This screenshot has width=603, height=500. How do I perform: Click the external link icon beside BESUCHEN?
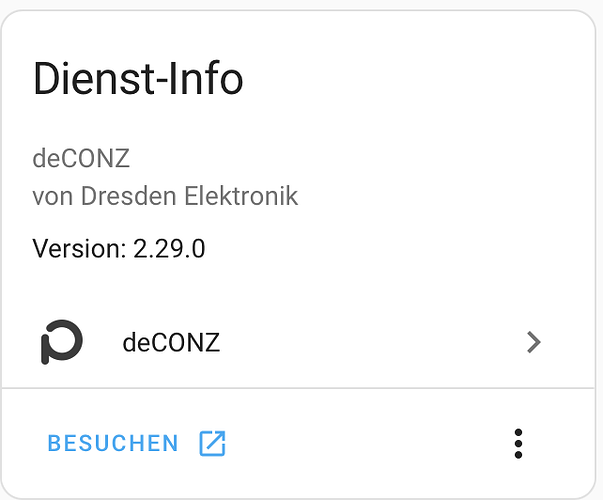pos(212,443)
